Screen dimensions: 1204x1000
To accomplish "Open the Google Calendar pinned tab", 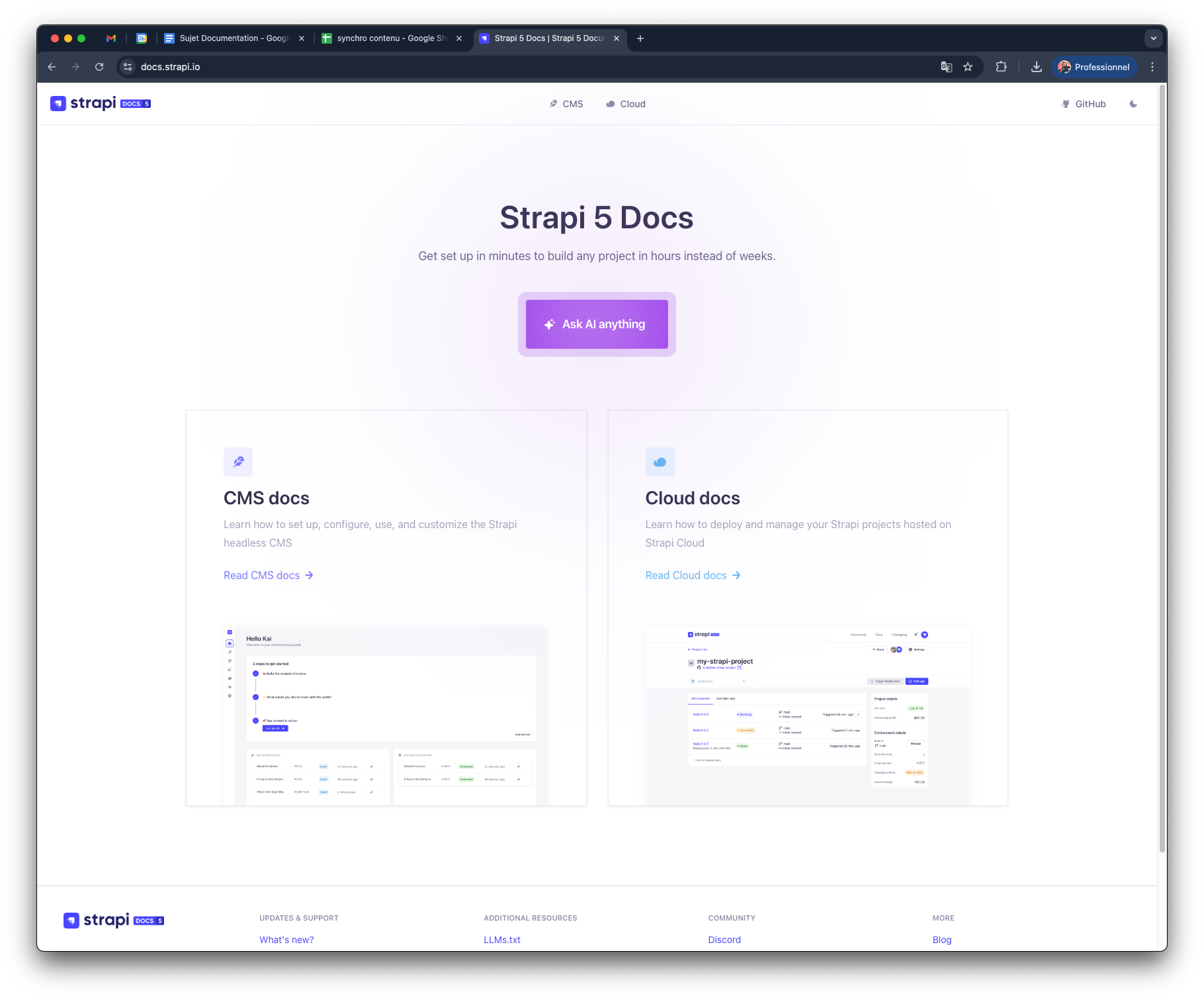I will 142,38.
